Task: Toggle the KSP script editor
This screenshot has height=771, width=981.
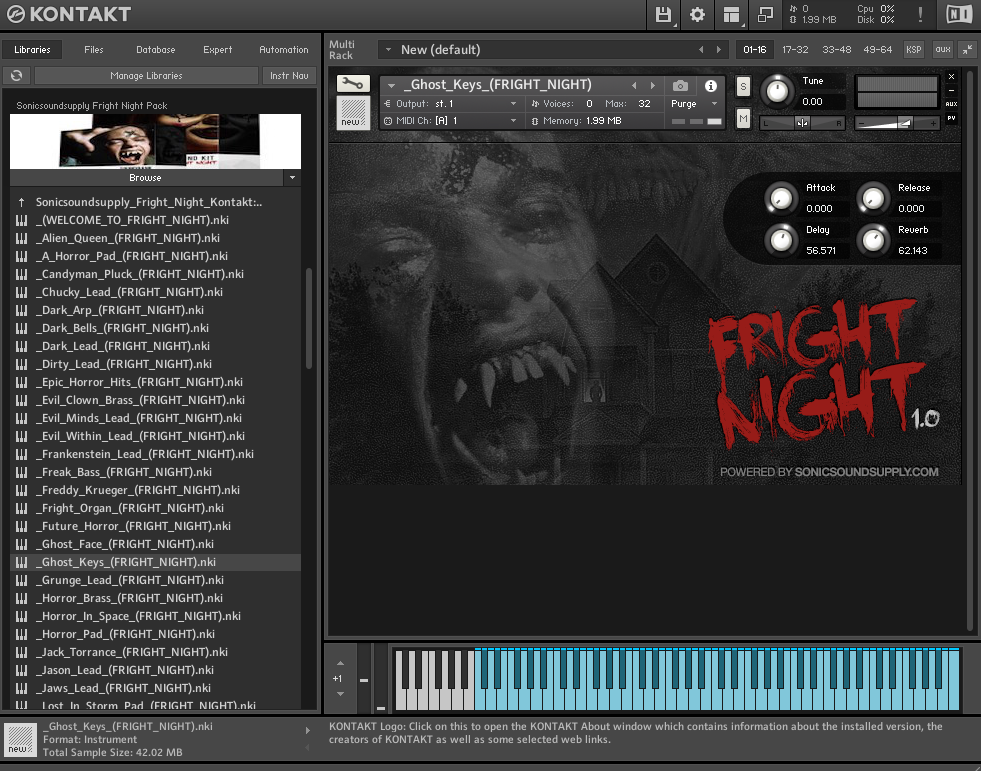Action: [913, 49]
